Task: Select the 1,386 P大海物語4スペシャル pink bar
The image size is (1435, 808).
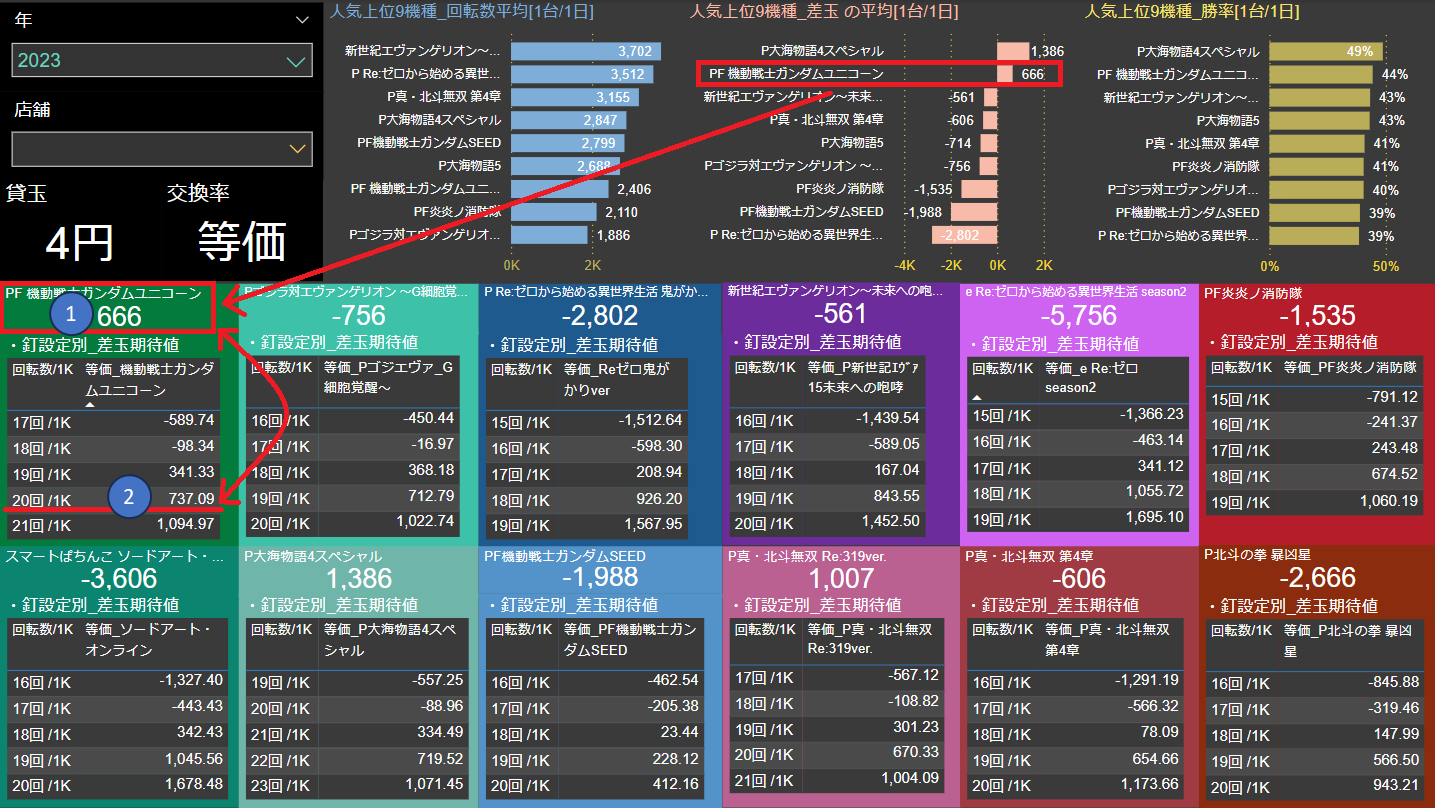Action: pos(1012,51)
